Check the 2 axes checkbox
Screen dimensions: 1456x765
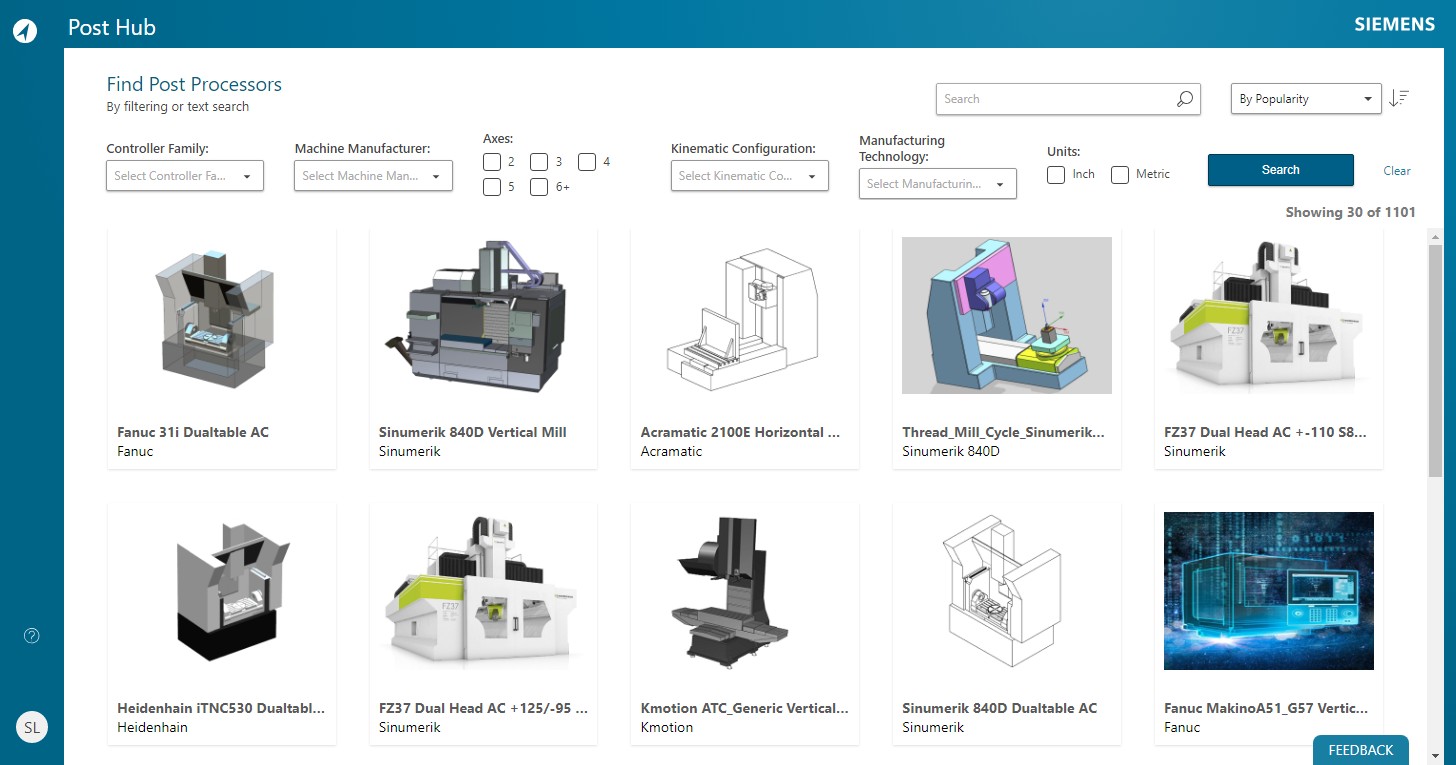(492, 161)
